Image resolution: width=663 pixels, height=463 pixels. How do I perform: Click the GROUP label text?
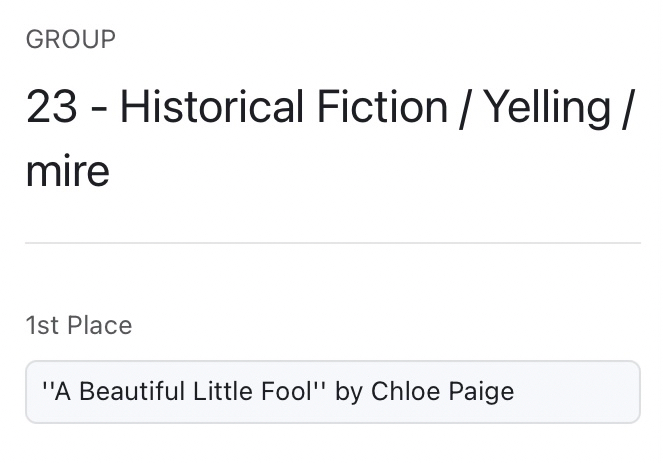click(x=71, y=40)
